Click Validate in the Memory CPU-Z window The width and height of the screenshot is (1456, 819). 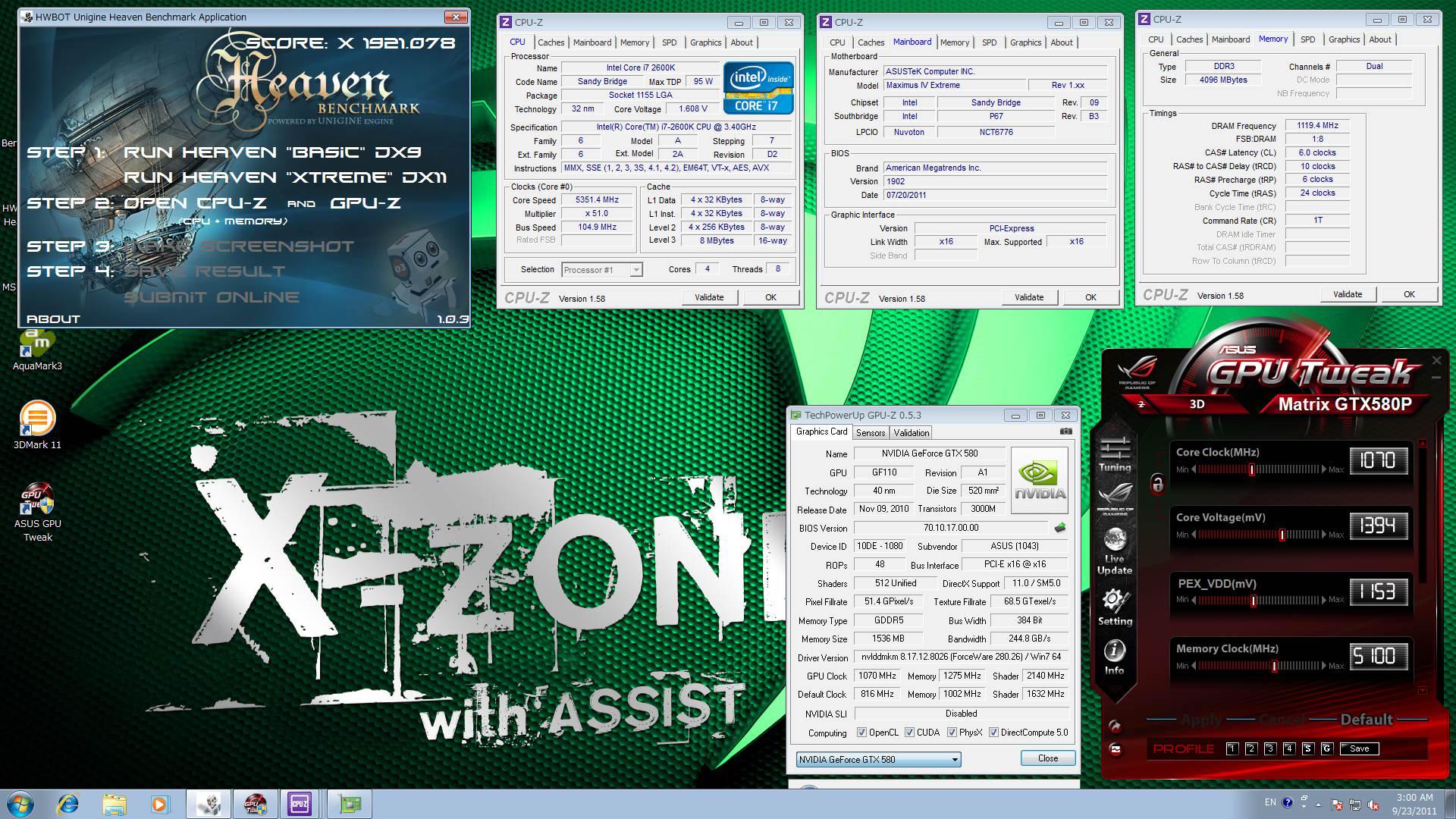point(1348,294)
